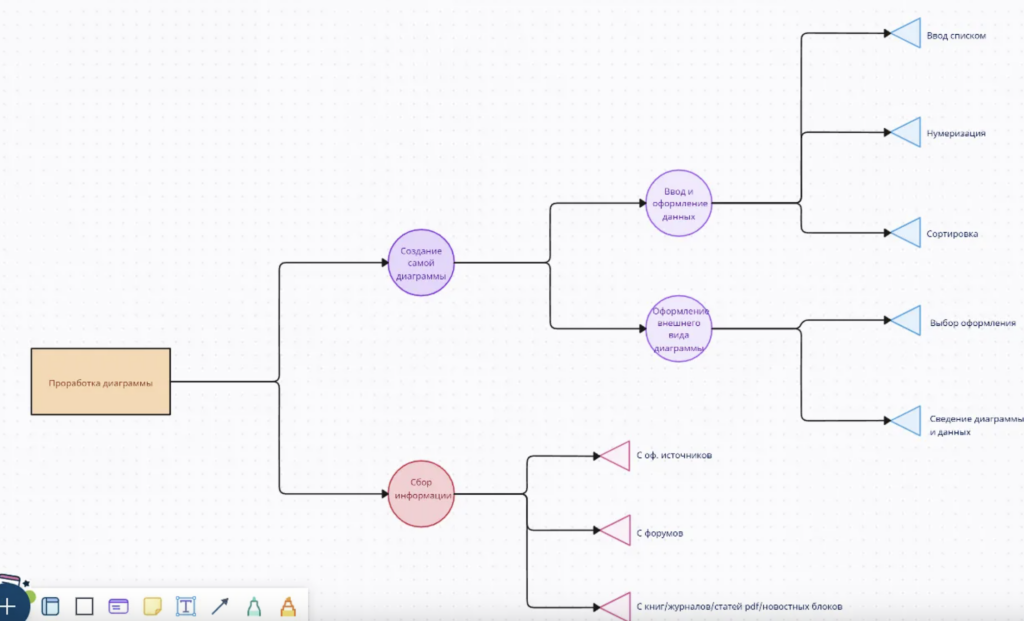Select the yellow sticky note tool
This screenshot has width=1024, height=621.
152,607
